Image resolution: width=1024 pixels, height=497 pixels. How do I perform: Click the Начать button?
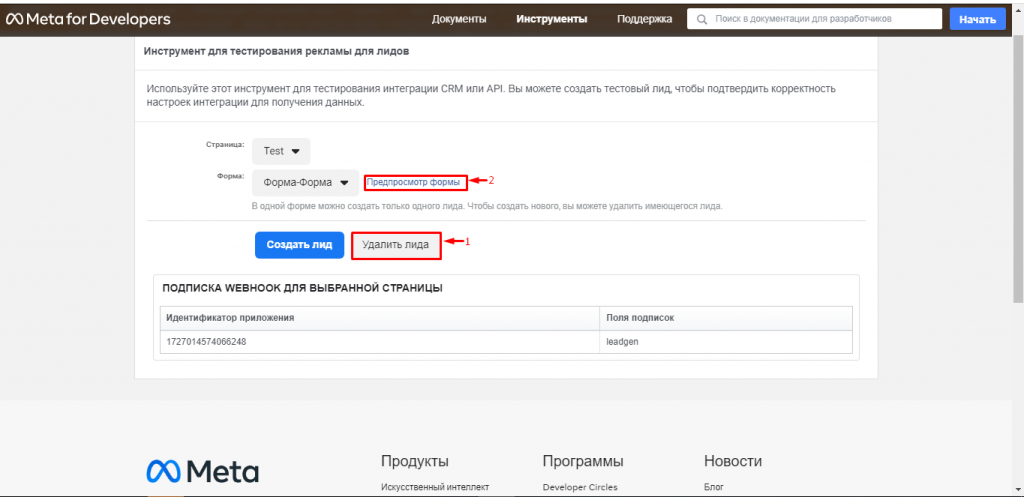point(978,19)
